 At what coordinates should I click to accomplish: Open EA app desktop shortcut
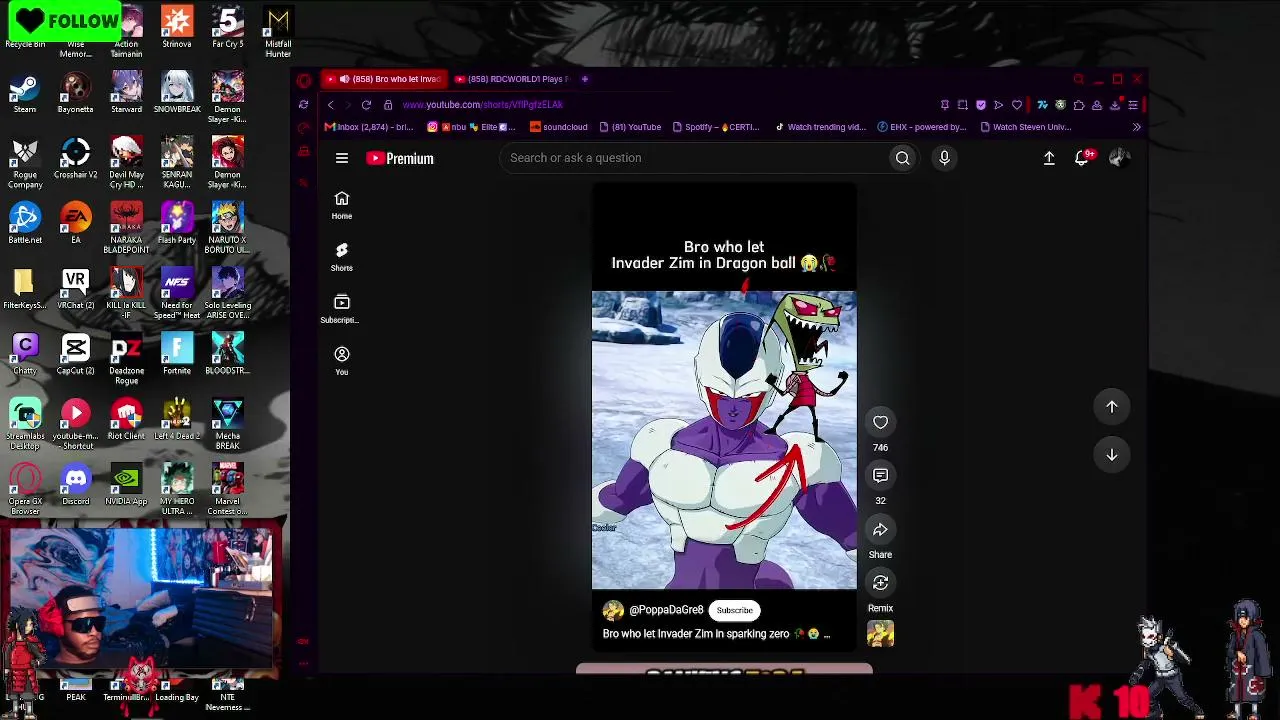[75, 225]
